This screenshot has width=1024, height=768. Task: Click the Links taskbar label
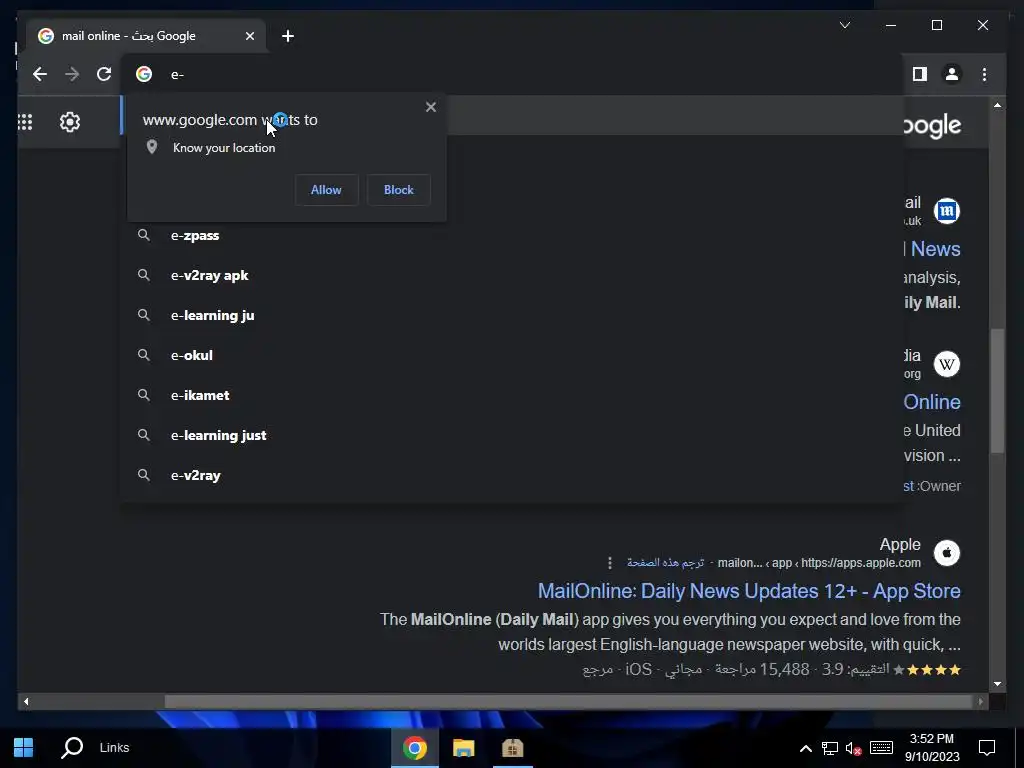pyautogui.click(x=114, y=748)
